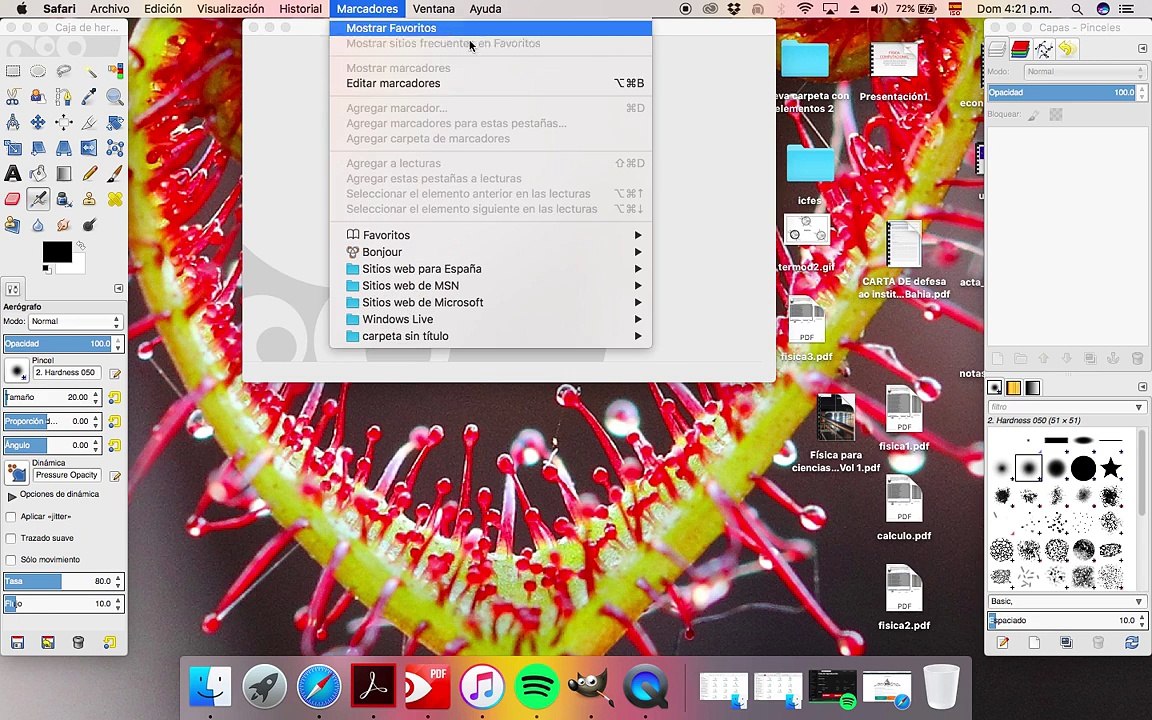Open the brush editor pencil button in Pinceles panel

(1002, 642)
